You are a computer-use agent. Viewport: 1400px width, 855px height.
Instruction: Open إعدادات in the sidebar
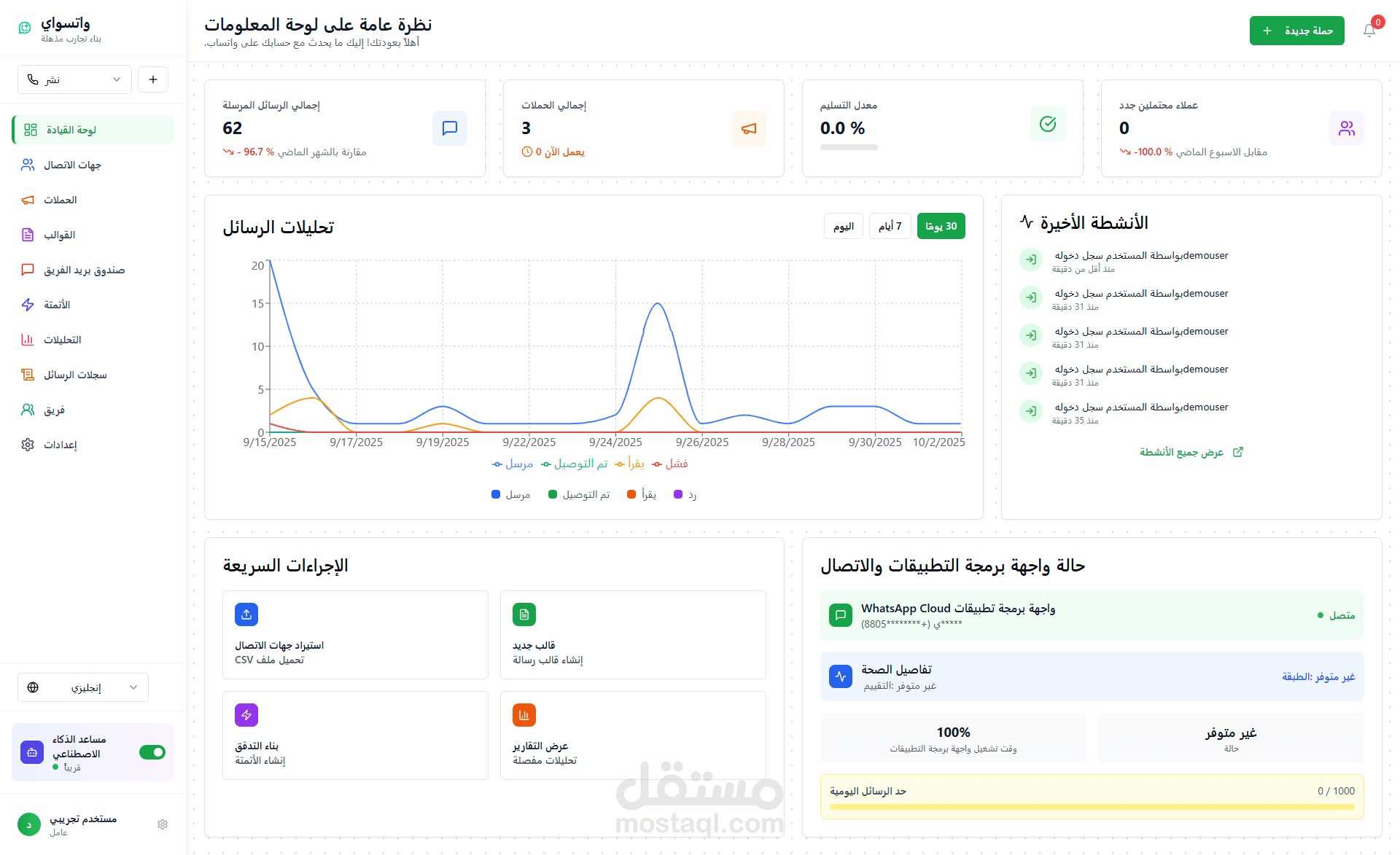click(93, 445)
